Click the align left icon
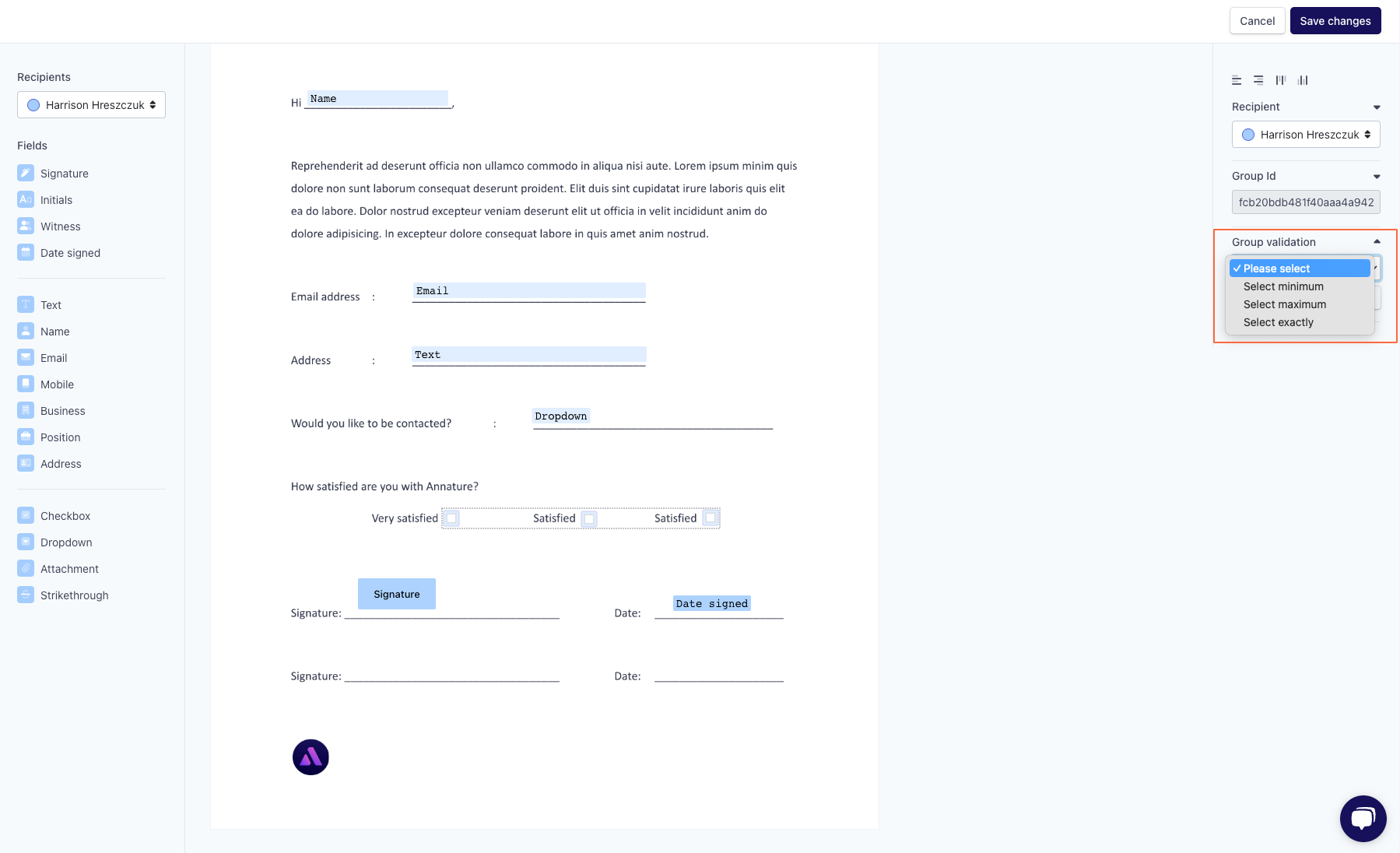 coord(1237,80)
